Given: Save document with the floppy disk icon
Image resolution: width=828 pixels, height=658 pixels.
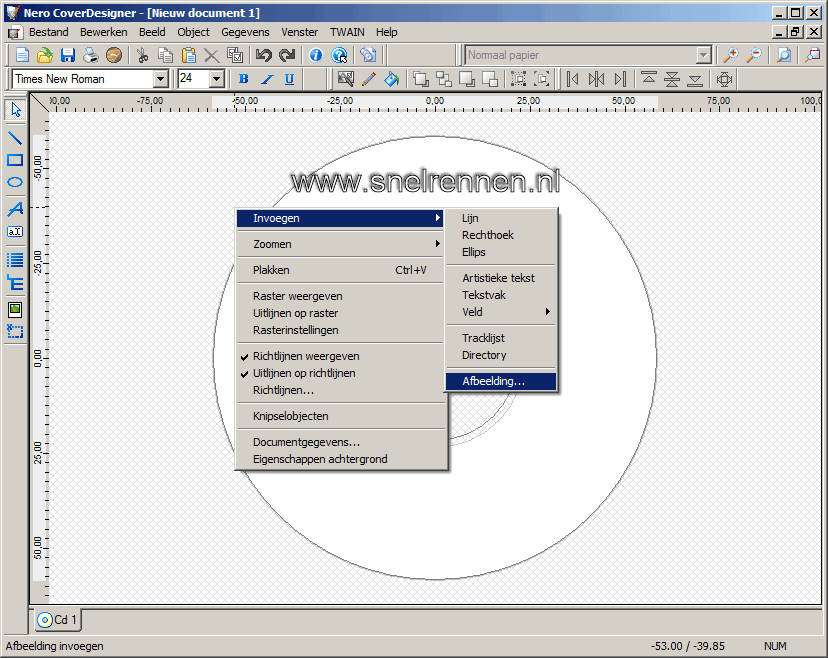Looking at the screenshot, I should pyautogui.click(x=68, y=55).
